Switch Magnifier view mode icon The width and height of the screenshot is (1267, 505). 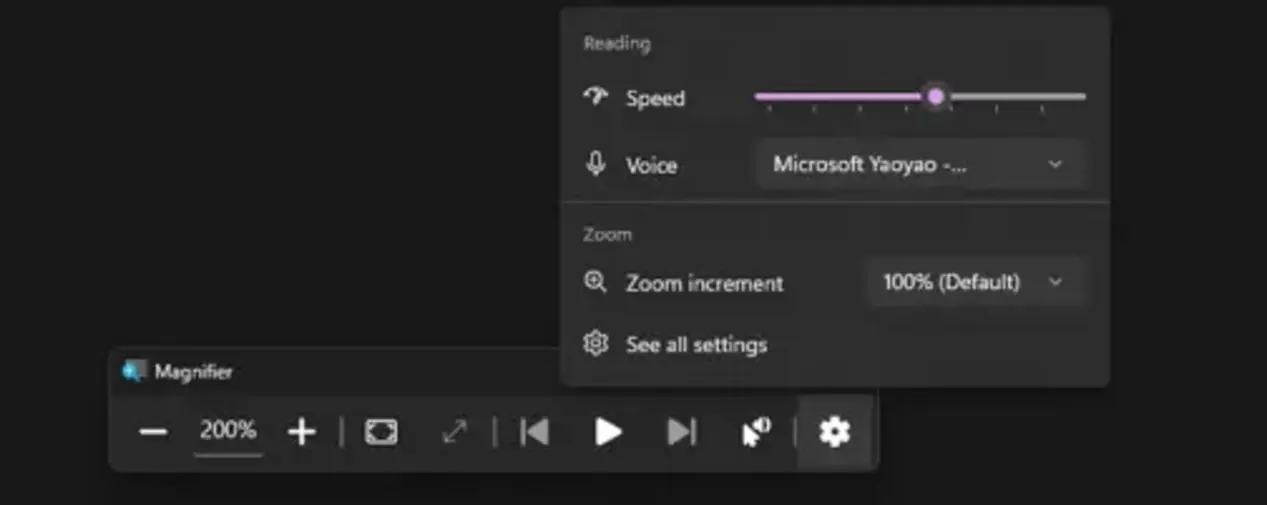381,432
